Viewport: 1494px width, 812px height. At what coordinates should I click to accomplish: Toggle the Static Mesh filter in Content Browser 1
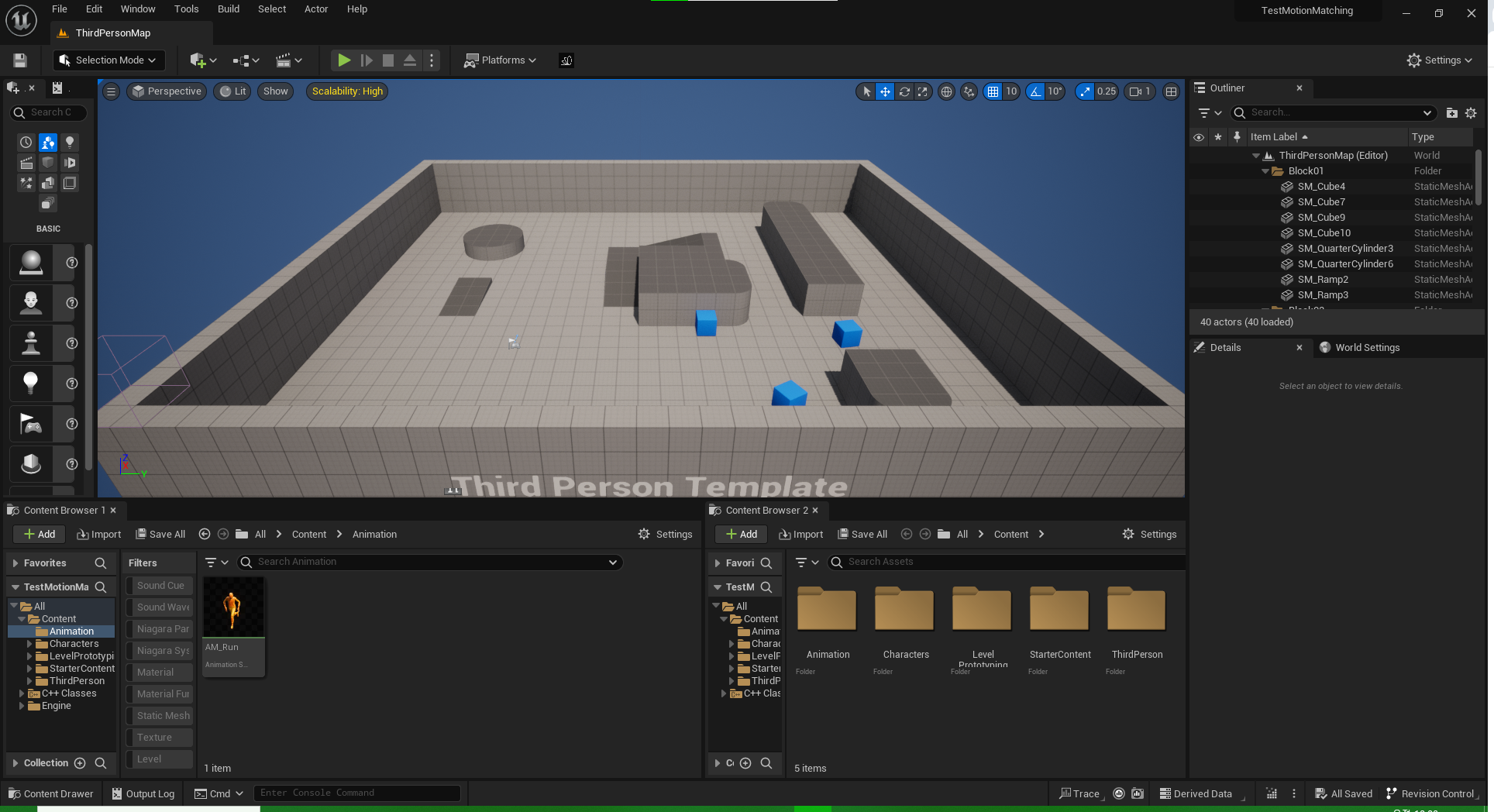(160, 716)
